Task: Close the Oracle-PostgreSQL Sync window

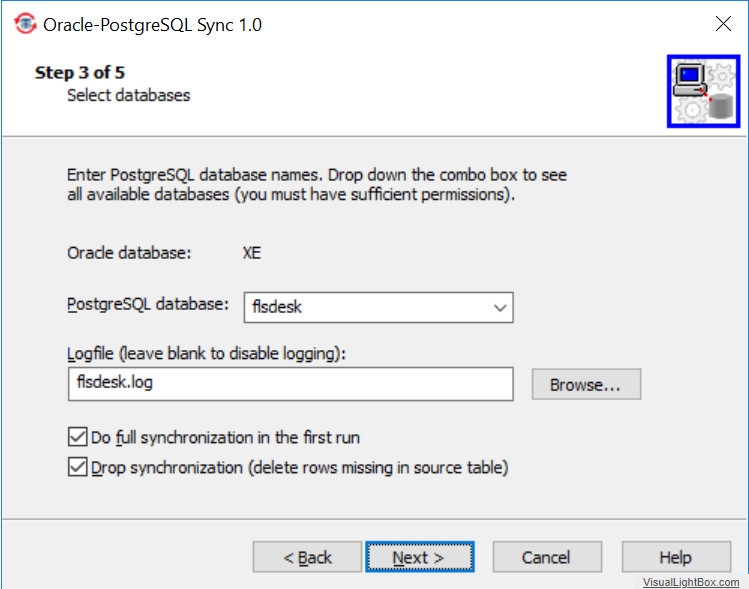Action: click(x=723, y=23)
